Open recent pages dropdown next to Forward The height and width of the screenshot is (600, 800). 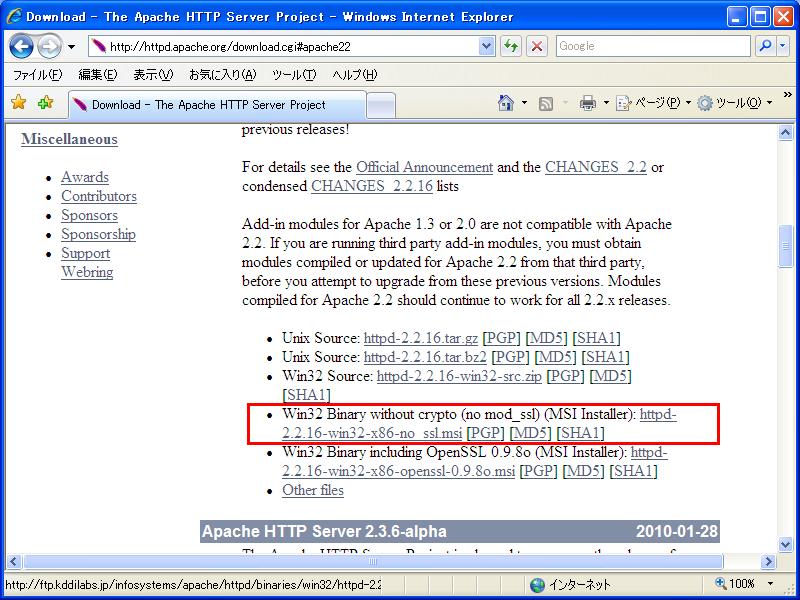click(x=71, y=47)
